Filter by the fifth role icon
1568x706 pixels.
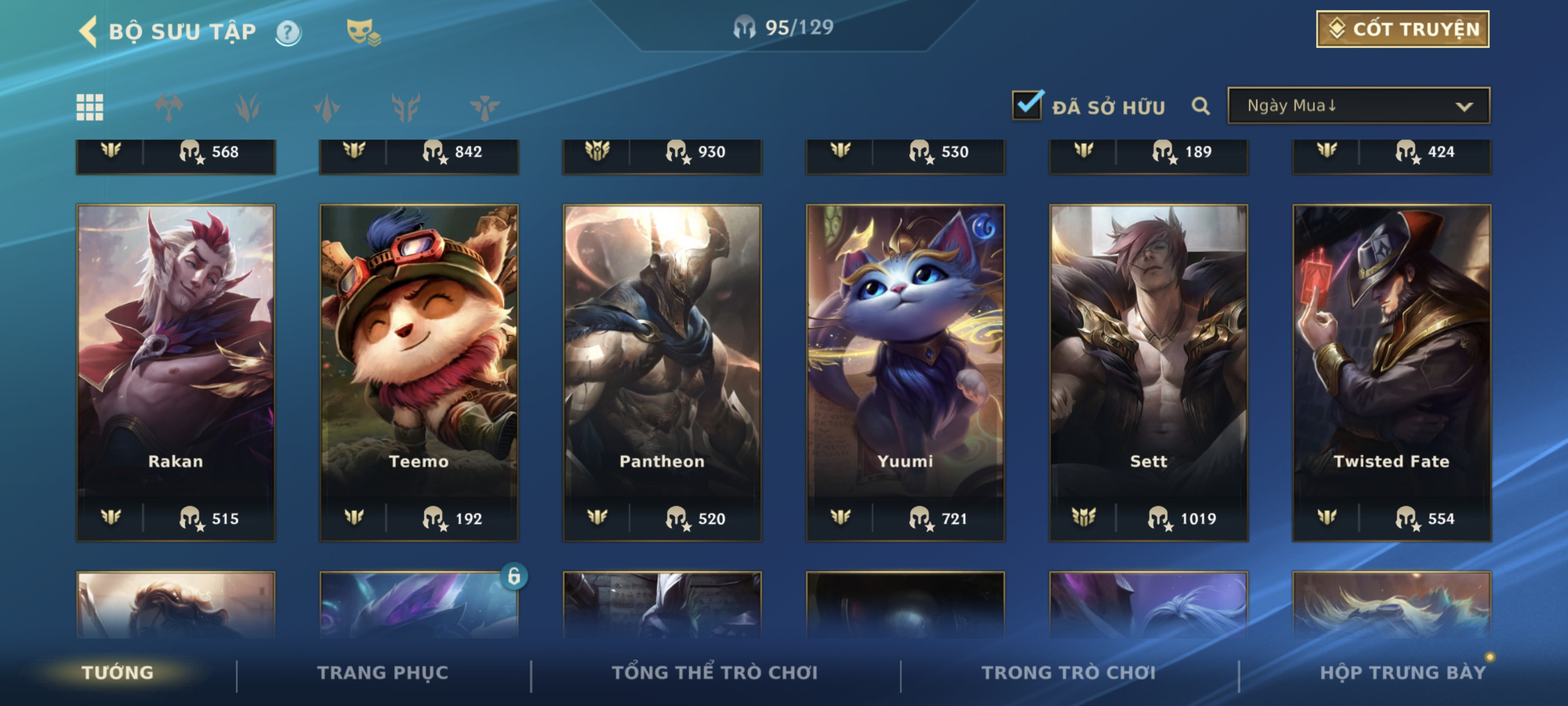(x=484, y=107)
